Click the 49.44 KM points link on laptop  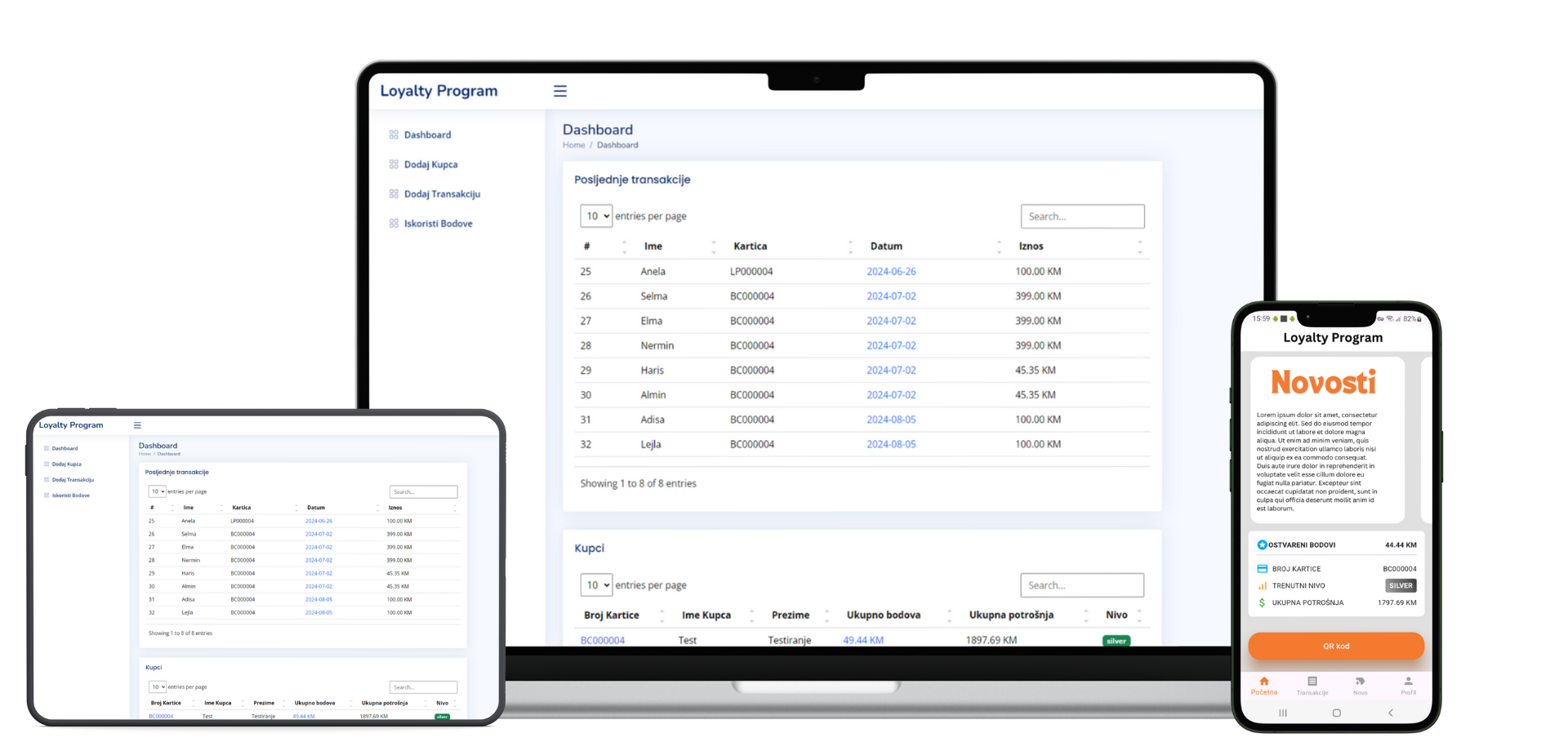tap(863, 640)
